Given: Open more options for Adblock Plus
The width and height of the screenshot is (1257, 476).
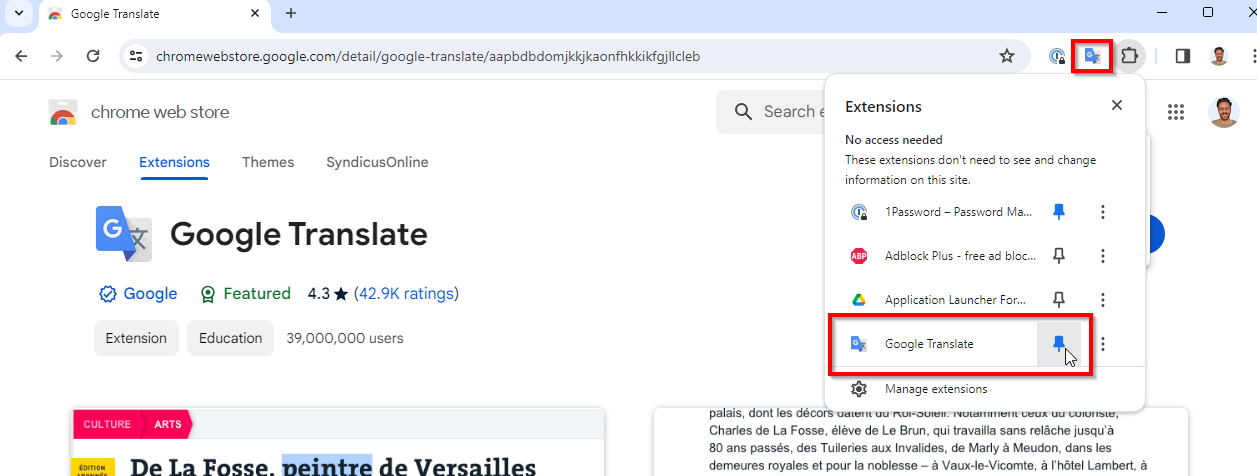Looking at the screenshot, I should (1102, 256).
